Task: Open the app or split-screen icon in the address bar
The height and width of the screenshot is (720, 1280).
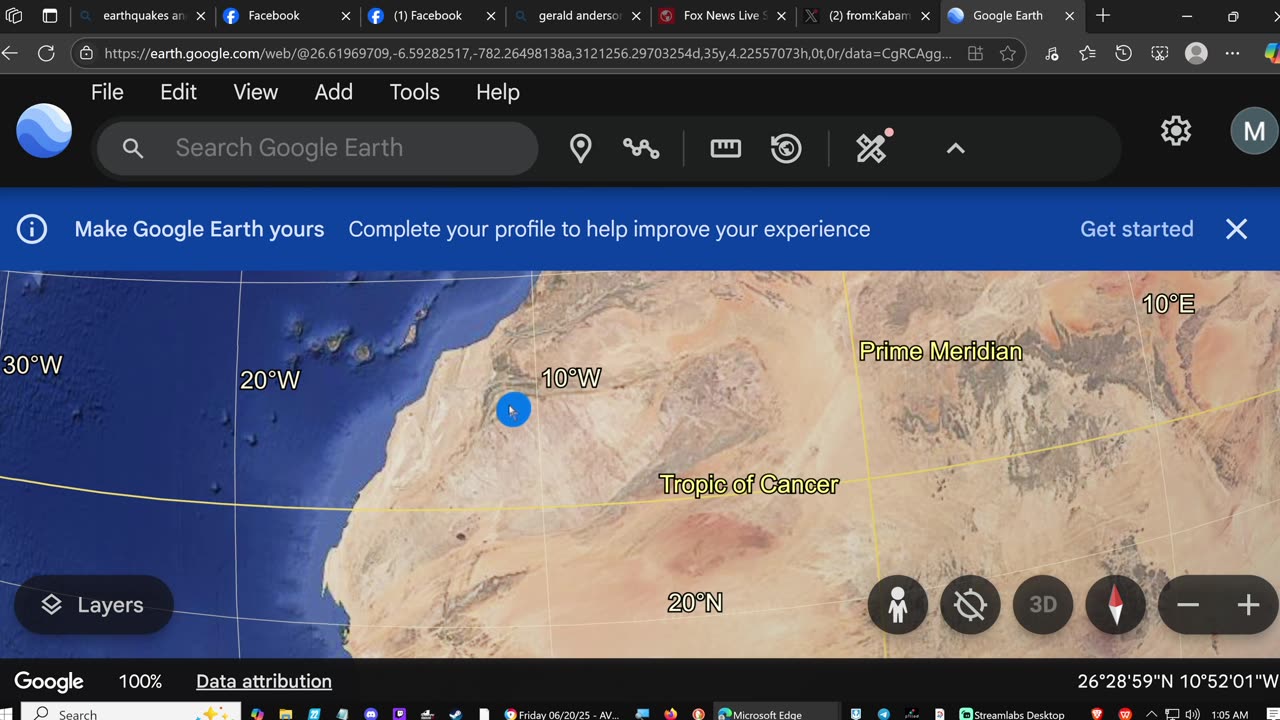Action: tap(975, 54)
